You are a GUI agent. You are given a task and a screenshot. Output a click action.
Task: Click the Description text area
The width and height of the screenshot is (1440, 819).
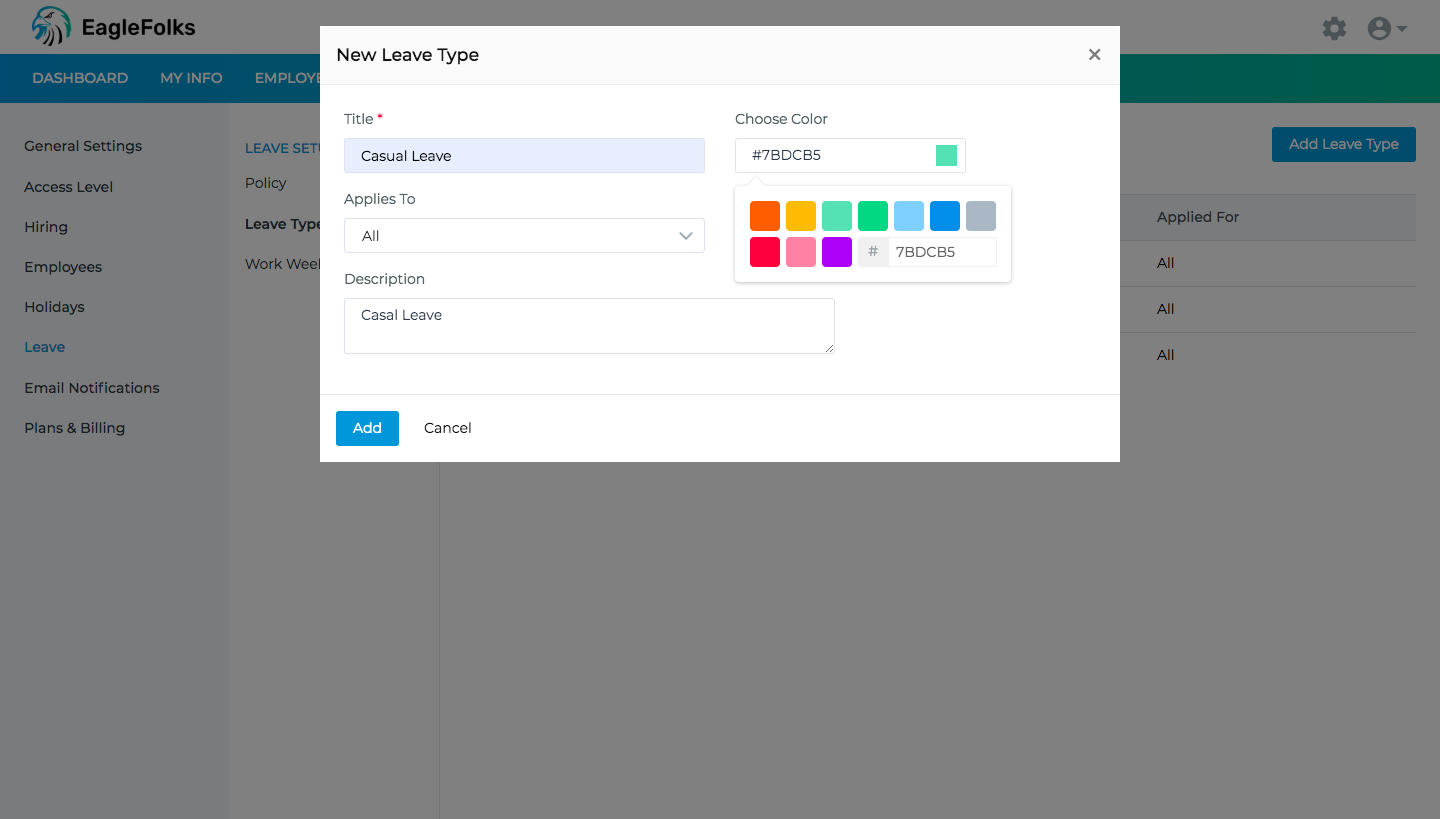589,326
